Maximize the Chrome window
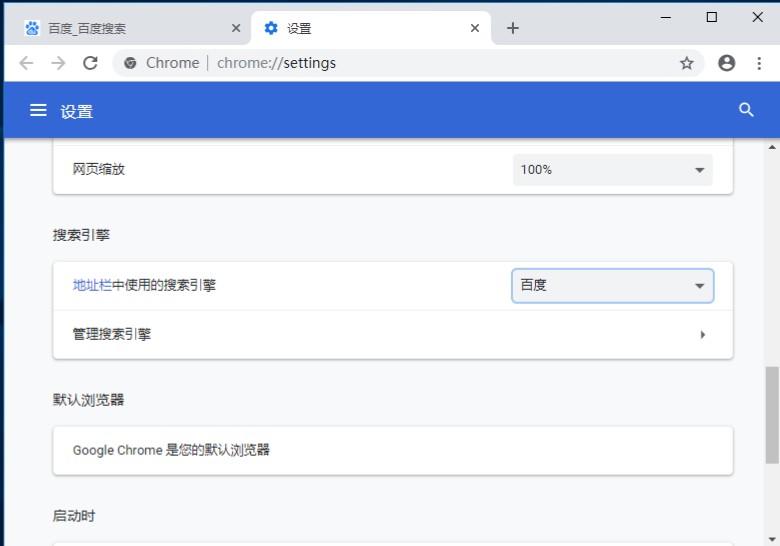This screenshot has height=546, width=780. pyautogui.click(x=711, y=17)
